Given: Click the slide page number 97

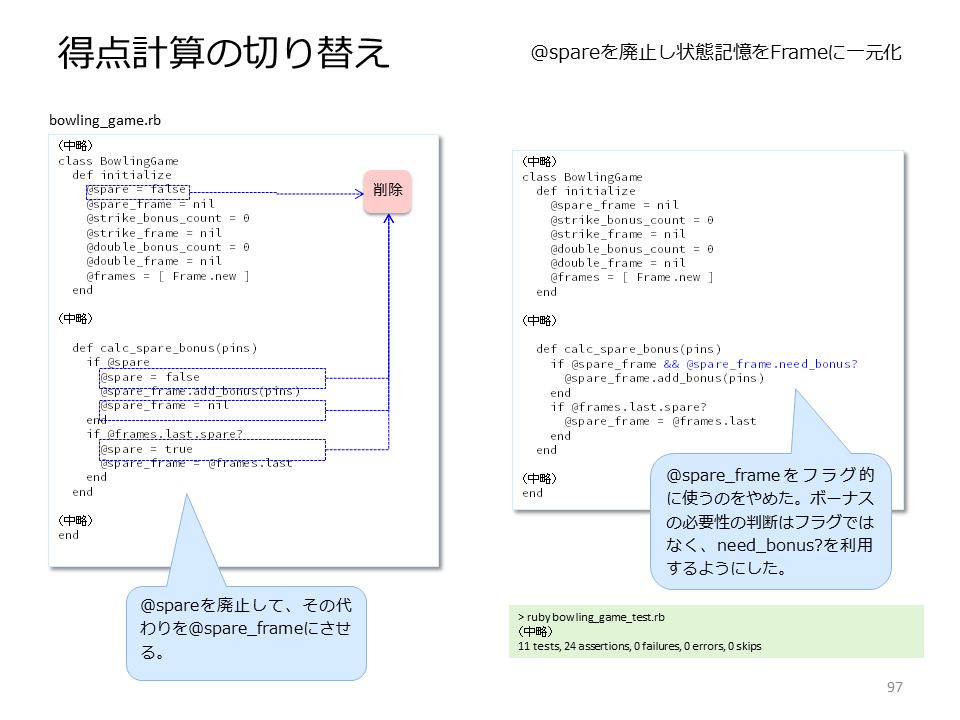Looking at the screenshot, I should 894,687.
